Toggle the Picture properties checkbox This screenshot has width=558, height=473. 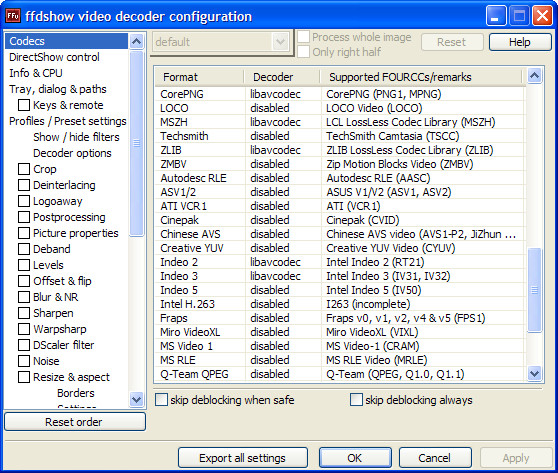point(24,233)
